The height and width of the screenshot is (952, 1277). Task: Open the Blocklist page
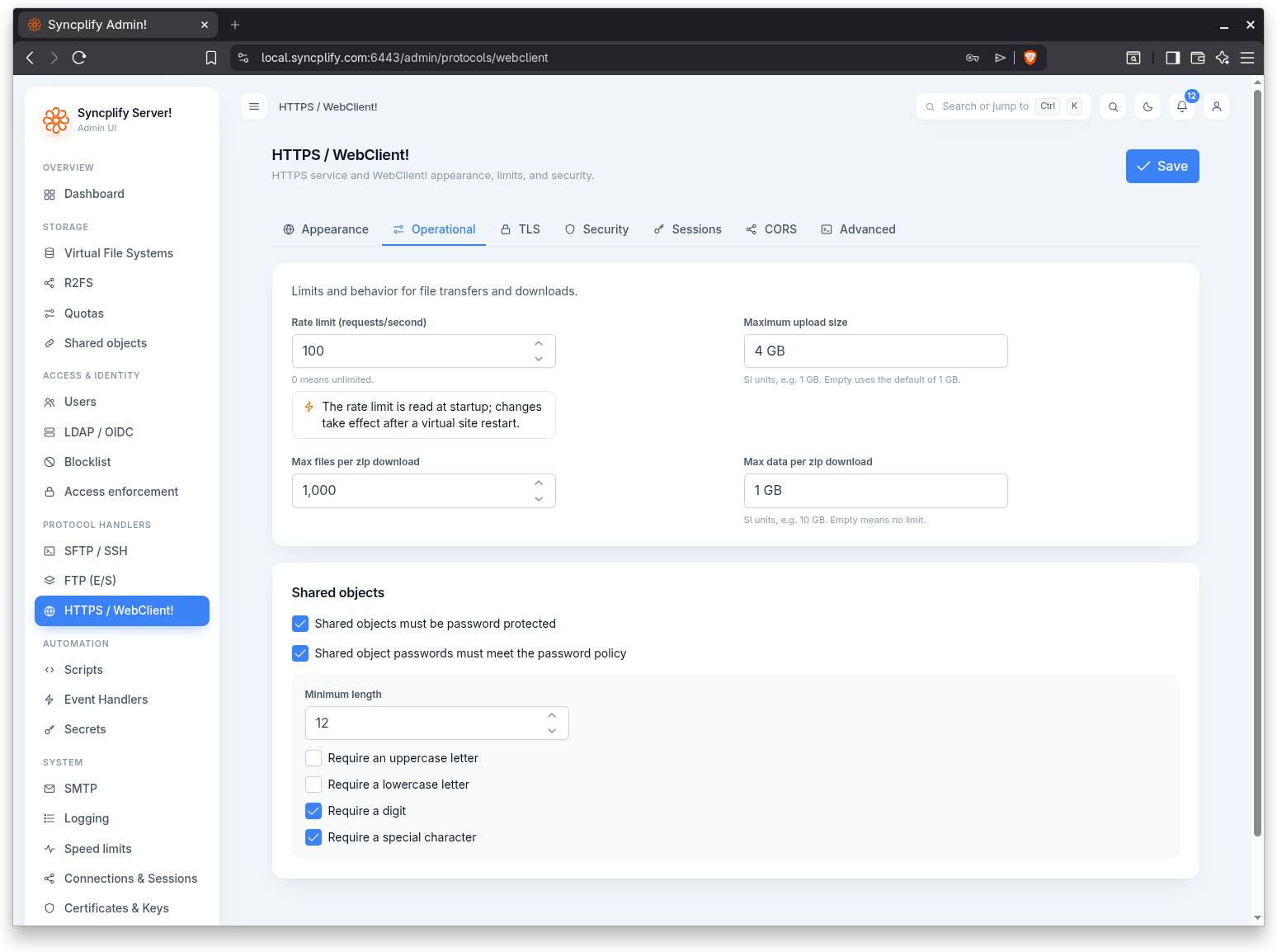pos(122,462)
